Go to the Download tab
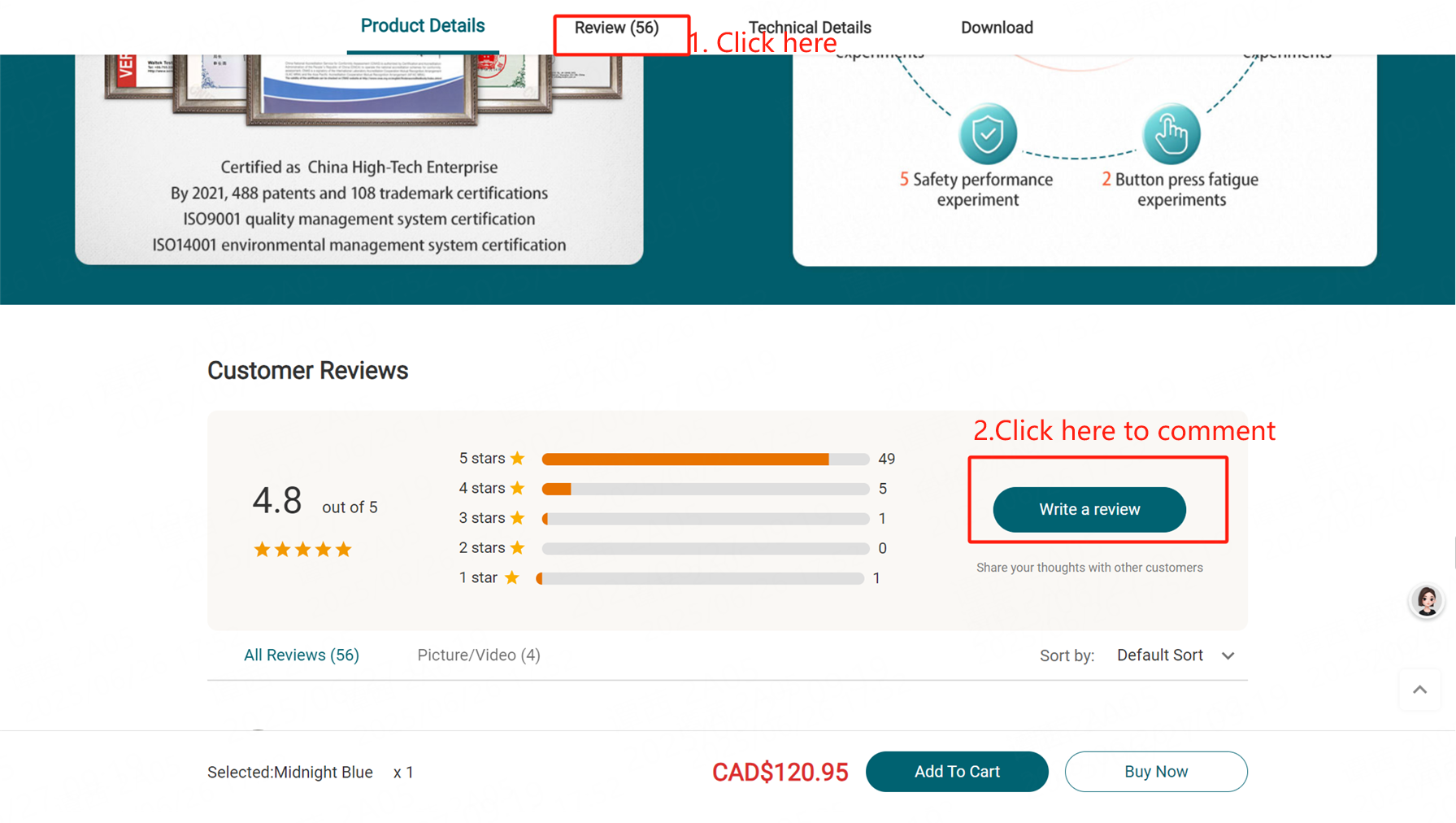The width and height of the screenshot is (1456, 823). click(x=997, y=28)
